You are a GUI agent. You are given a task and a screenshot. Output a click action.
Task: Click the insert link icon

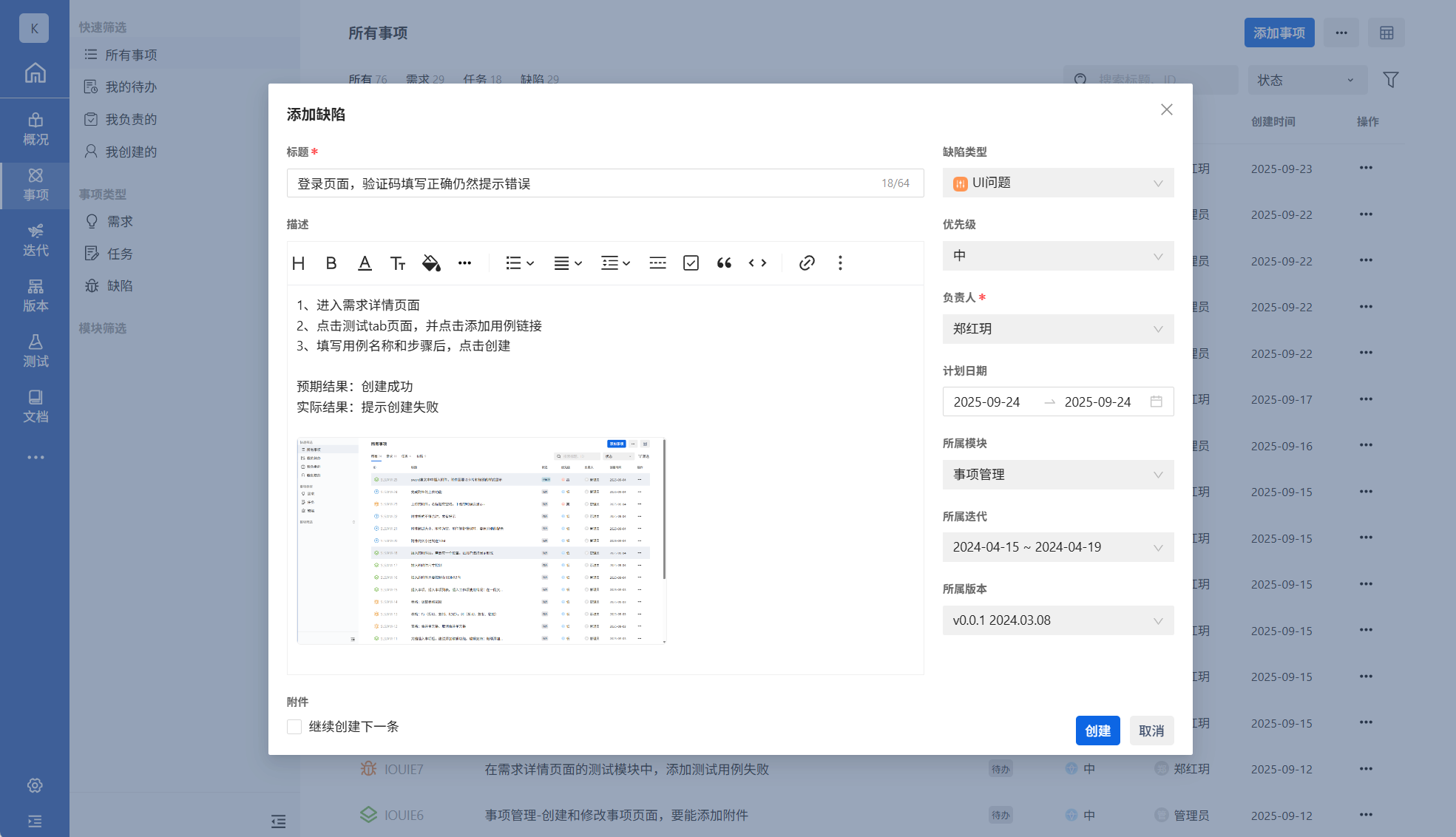point(807,263)
